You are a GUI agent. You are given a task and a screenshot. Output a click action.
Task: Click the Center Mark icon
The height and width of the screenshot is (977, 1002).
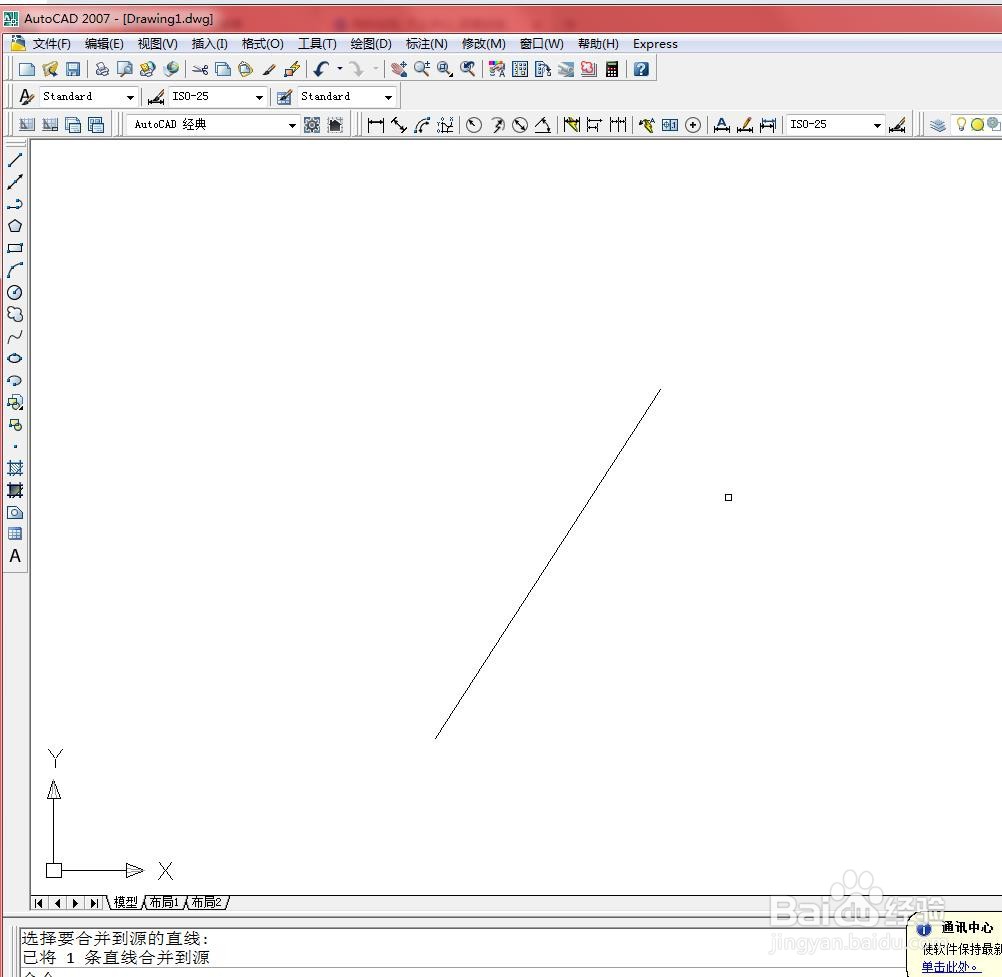[693, 125]
